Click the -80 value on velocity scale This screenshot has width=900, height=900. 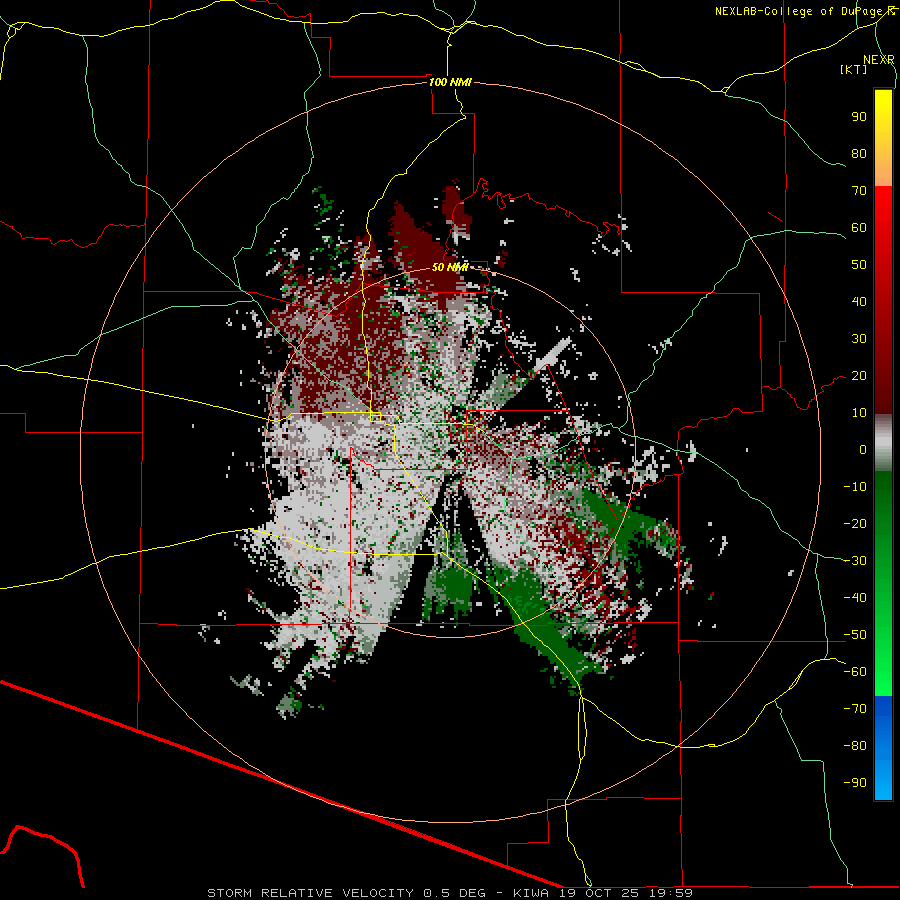855,746
